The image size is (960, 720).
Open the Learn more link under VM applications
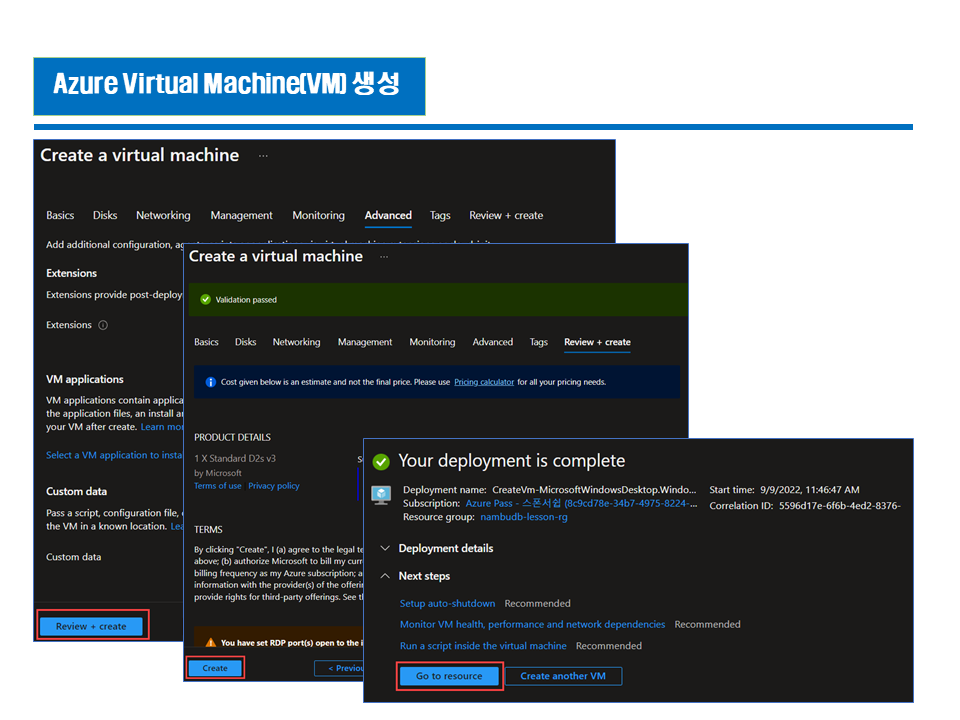point(162,427)
